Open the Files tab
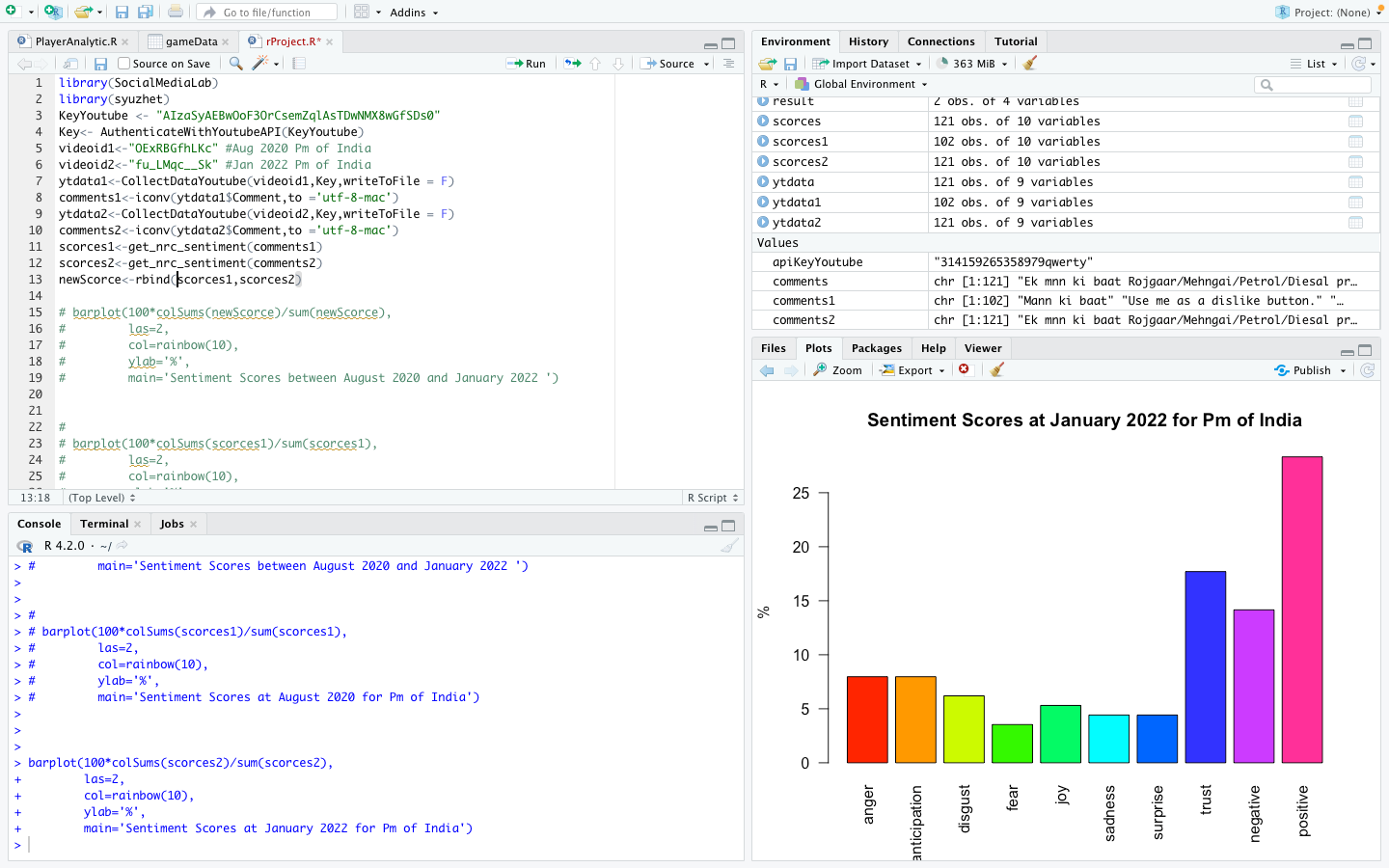Image resolution: width=1389 pixels, height=868 pixels. point(773,348)
